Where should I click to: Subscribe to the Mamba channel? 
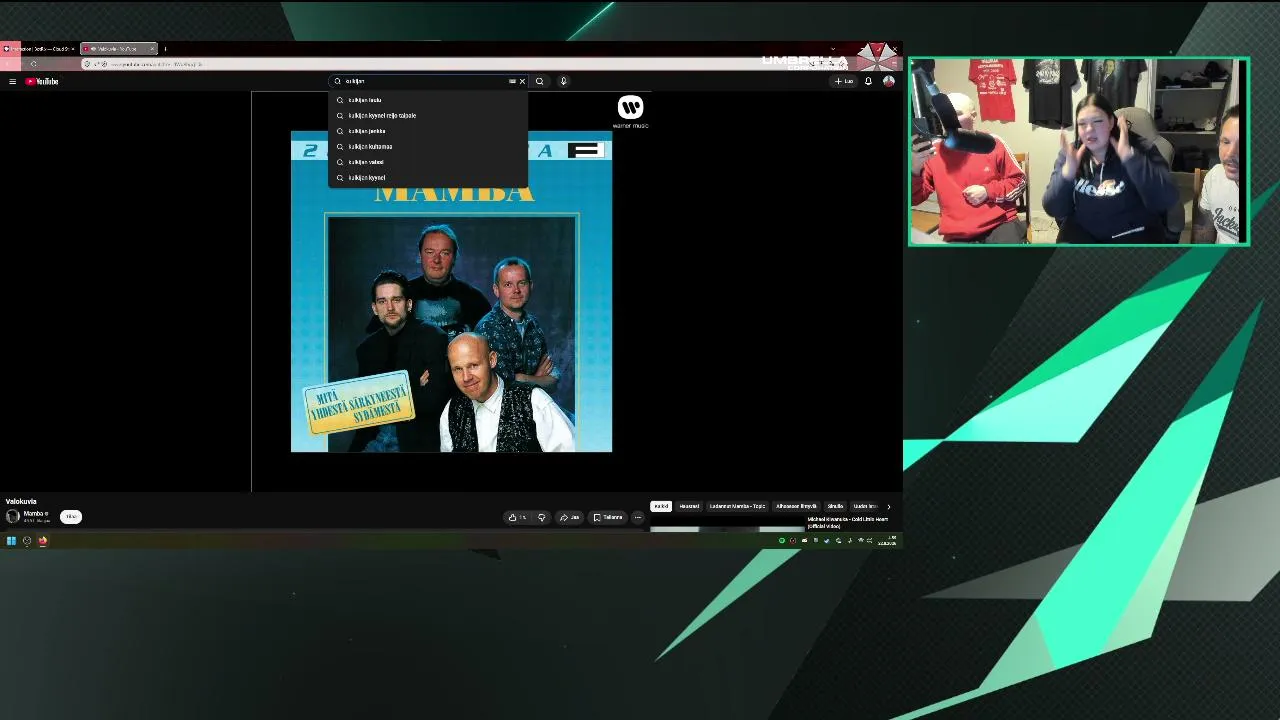pyautogui.click(x=70, y=516)
